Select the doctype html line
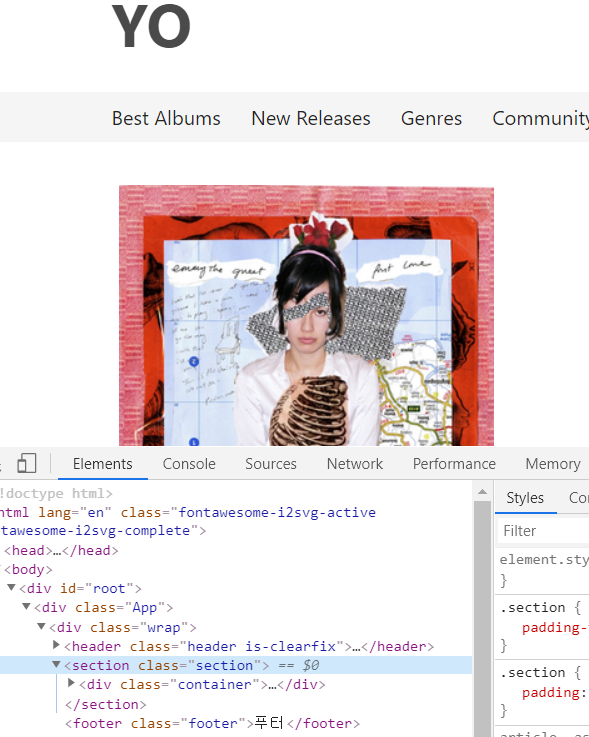Screen dimensions: 589x737 [x=56, y=494]
